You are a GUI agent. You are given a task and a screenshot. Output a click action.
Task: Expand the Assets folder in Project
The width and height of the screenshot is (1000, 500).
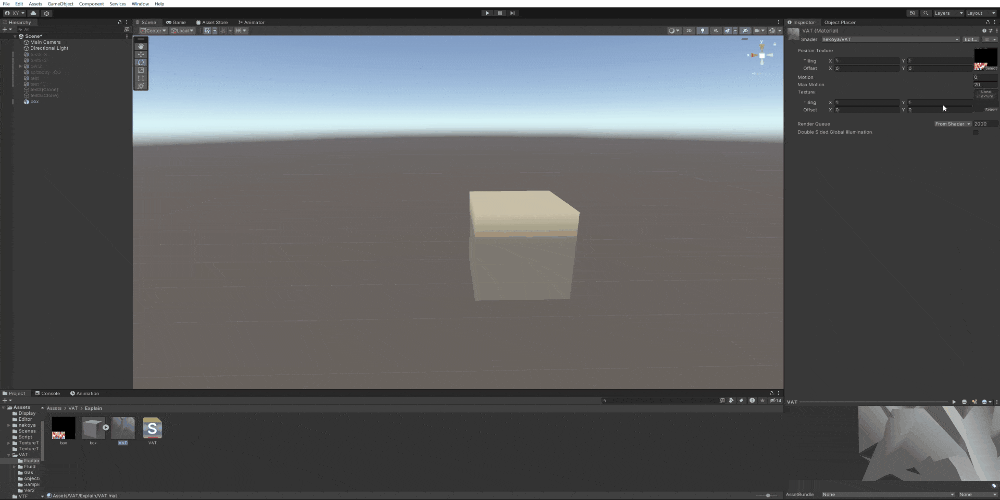click(x=4, y=408)
